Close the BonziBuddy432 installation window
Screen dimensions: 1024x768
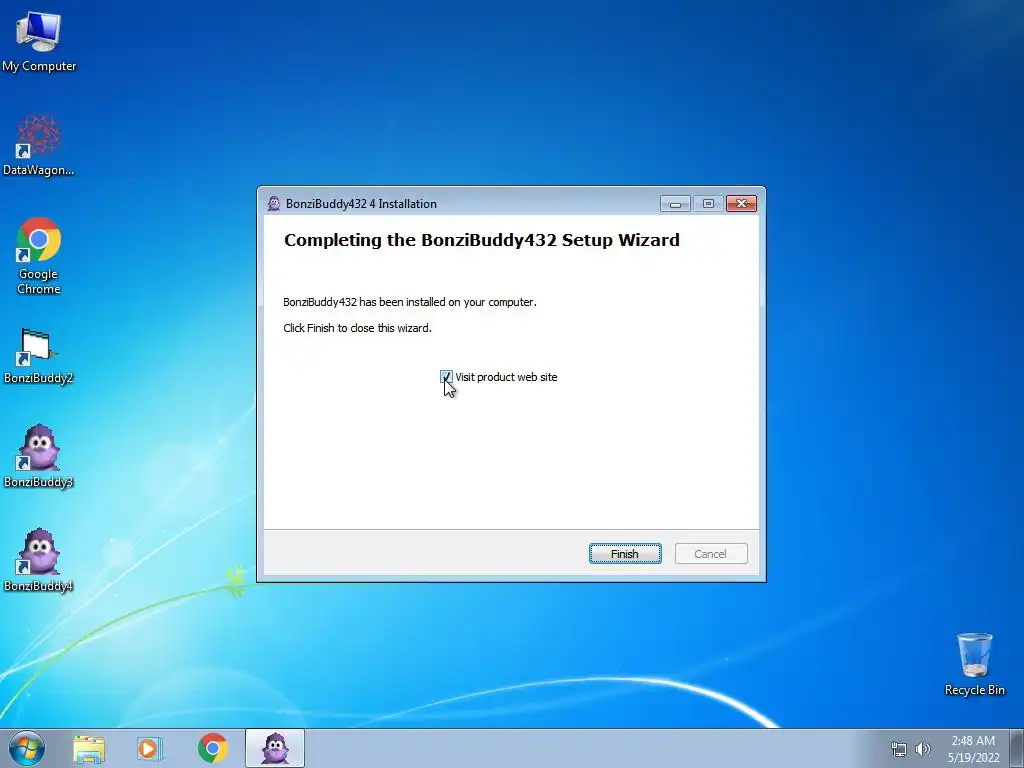pos(741,204)
